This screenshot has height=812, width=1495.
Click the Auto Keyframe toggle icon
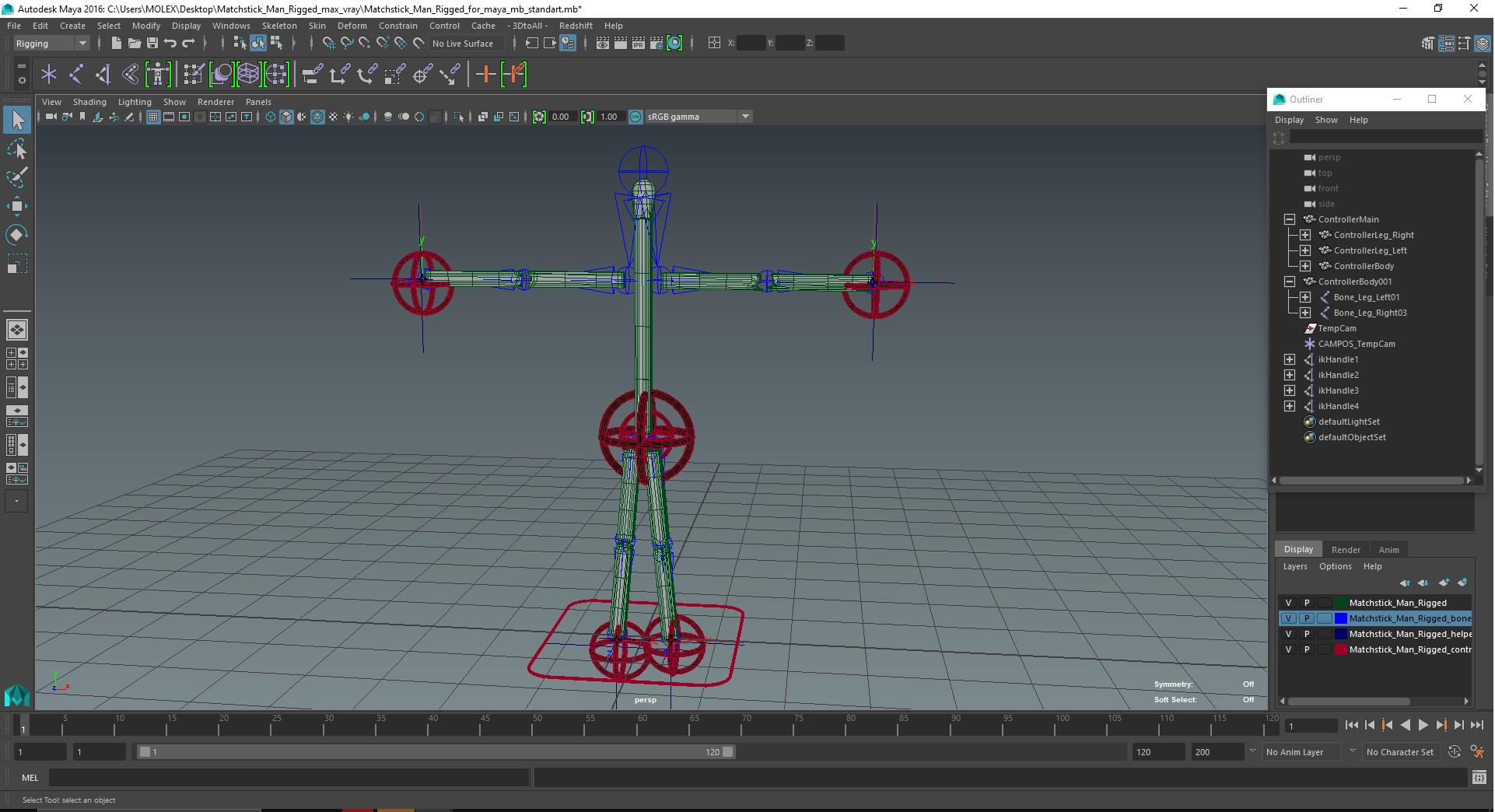pyautogui.click(x=1455, y=752)
